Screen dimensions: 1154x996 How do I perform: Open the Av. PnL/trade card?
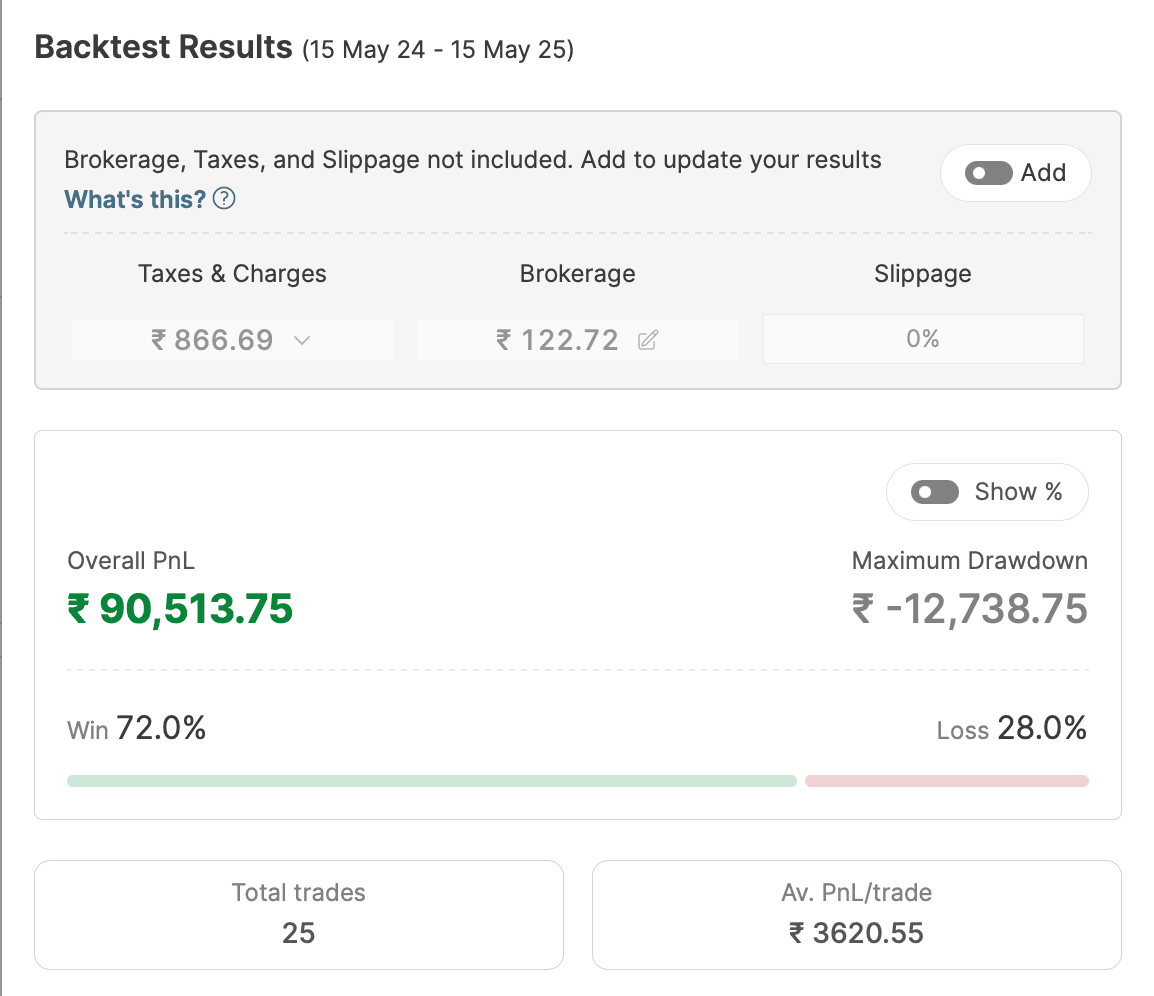click(856, 914)
